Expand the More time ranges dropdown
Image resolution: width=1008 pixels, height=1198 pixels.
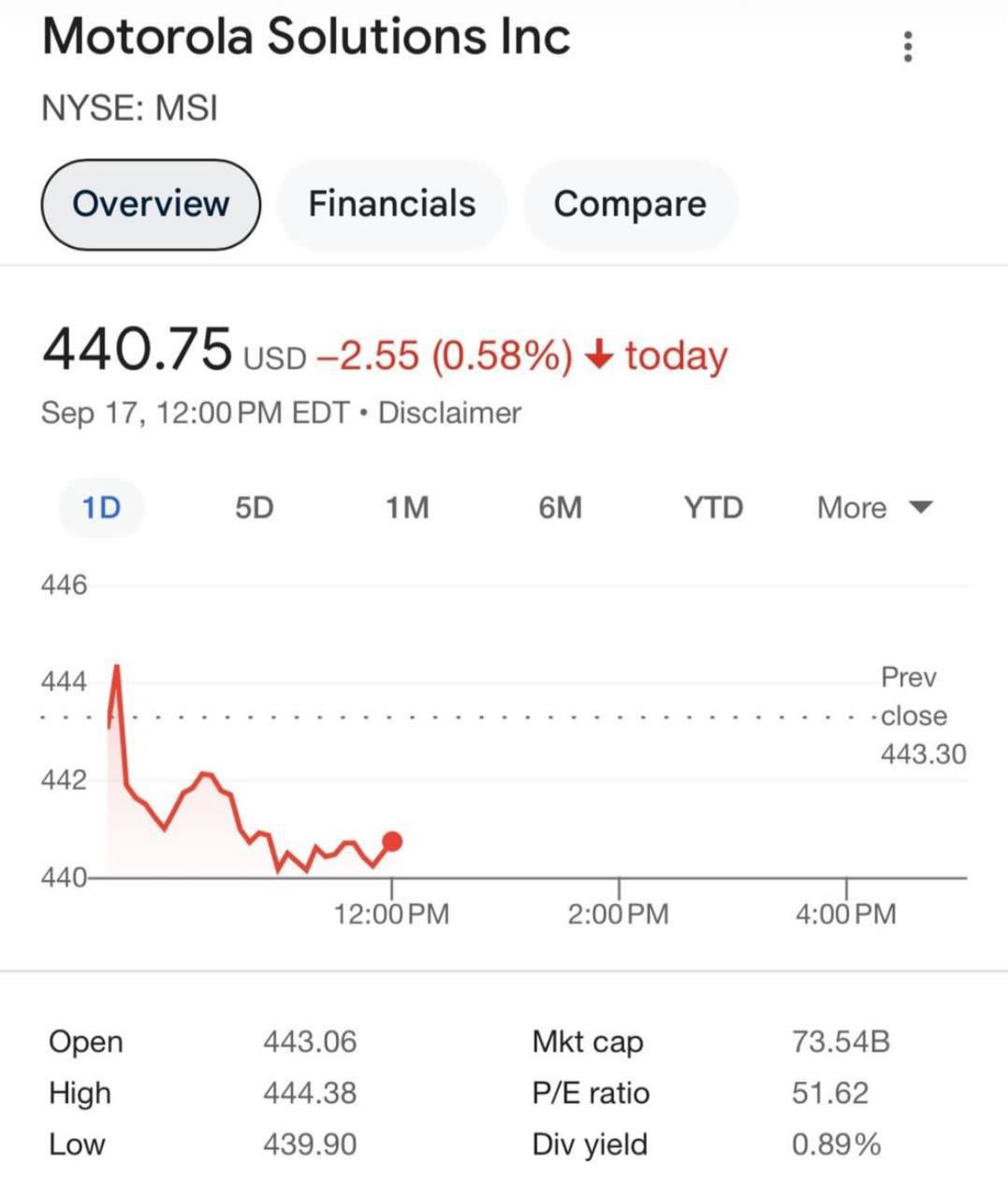(852, 507)
